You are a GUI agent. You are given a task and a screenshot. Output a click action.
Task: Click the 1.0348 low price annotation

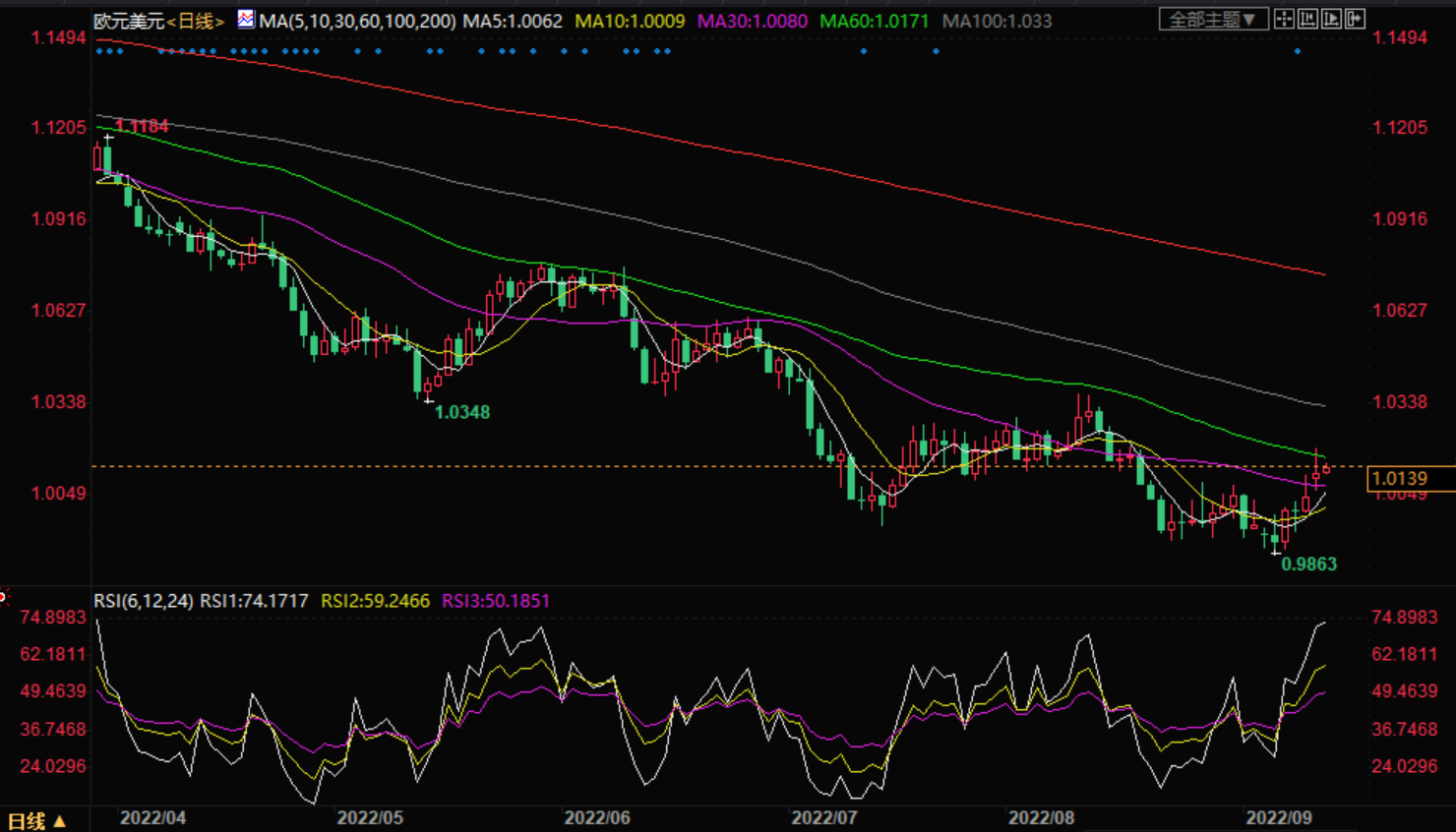coord(462,412)
